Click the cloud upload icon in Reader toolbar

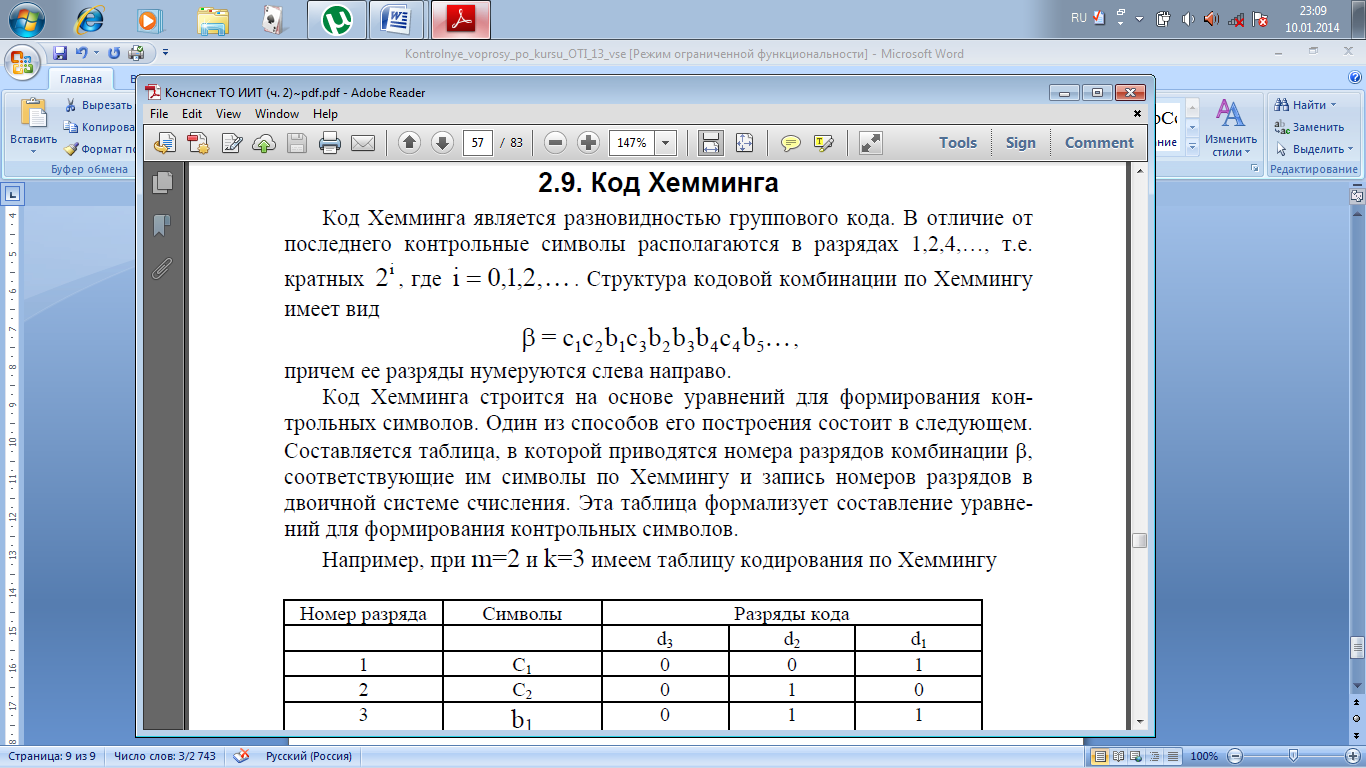[x=264, y=143]
